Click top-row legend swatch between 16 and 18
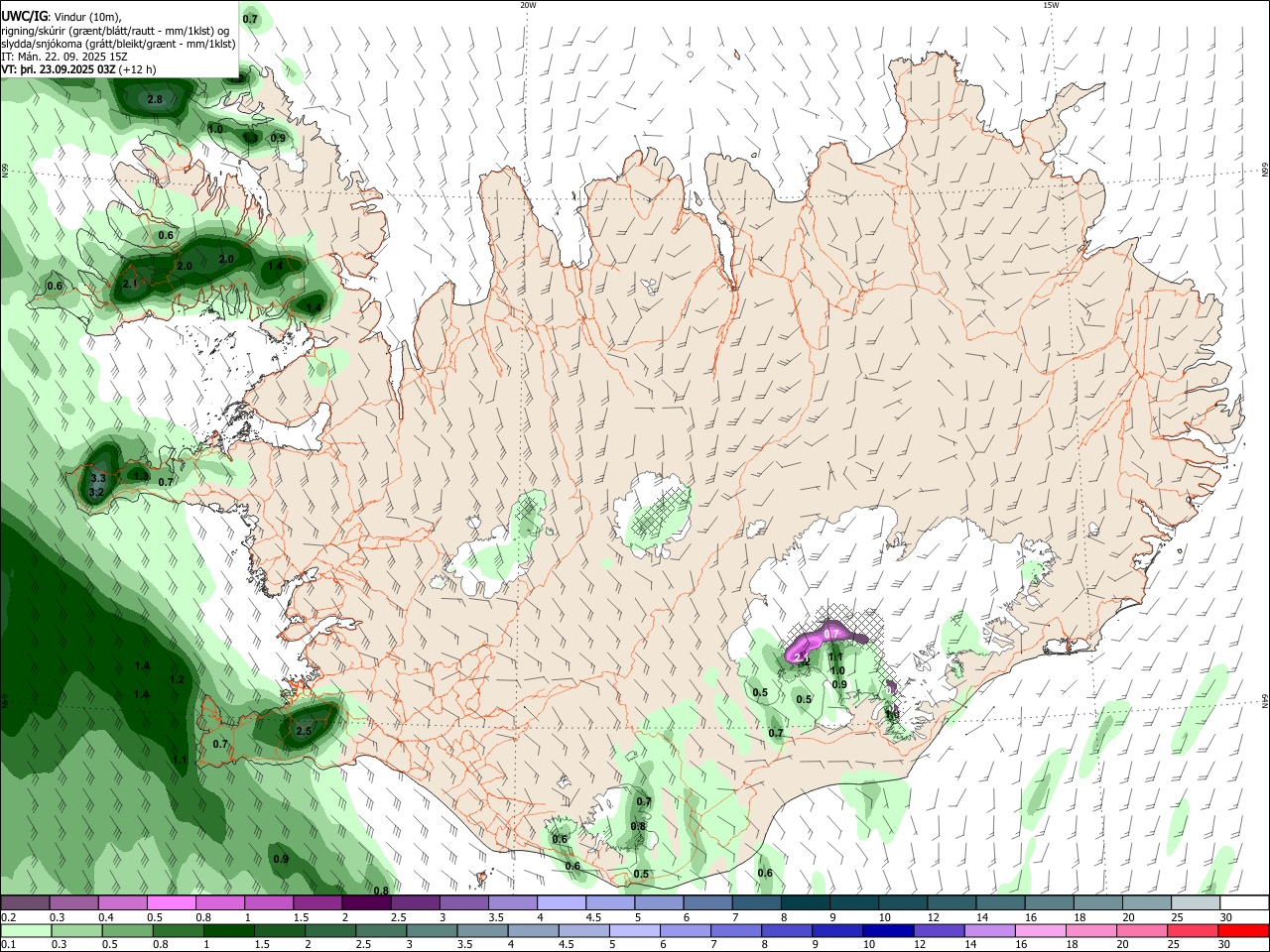The image size is (1270, 952). pos(1050,903)
